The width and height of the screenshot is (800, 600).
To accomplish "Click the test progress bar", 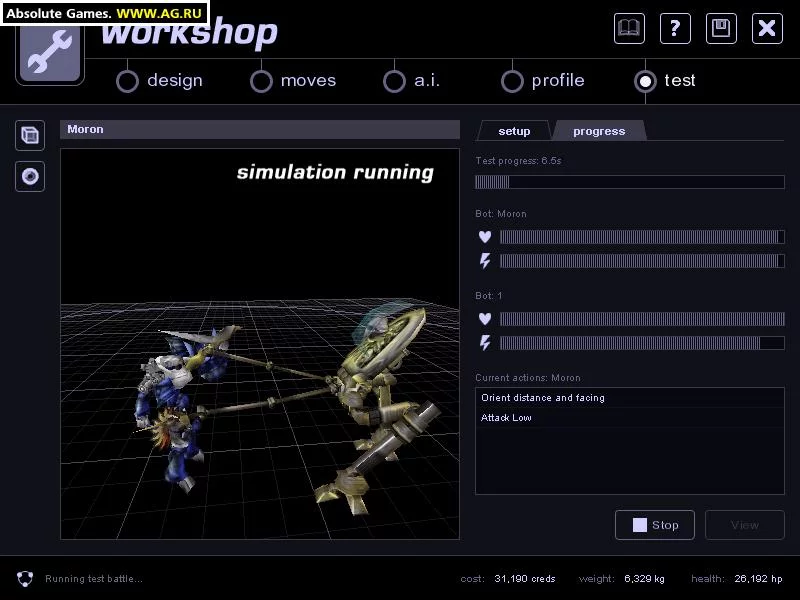I will coord(630,182).
